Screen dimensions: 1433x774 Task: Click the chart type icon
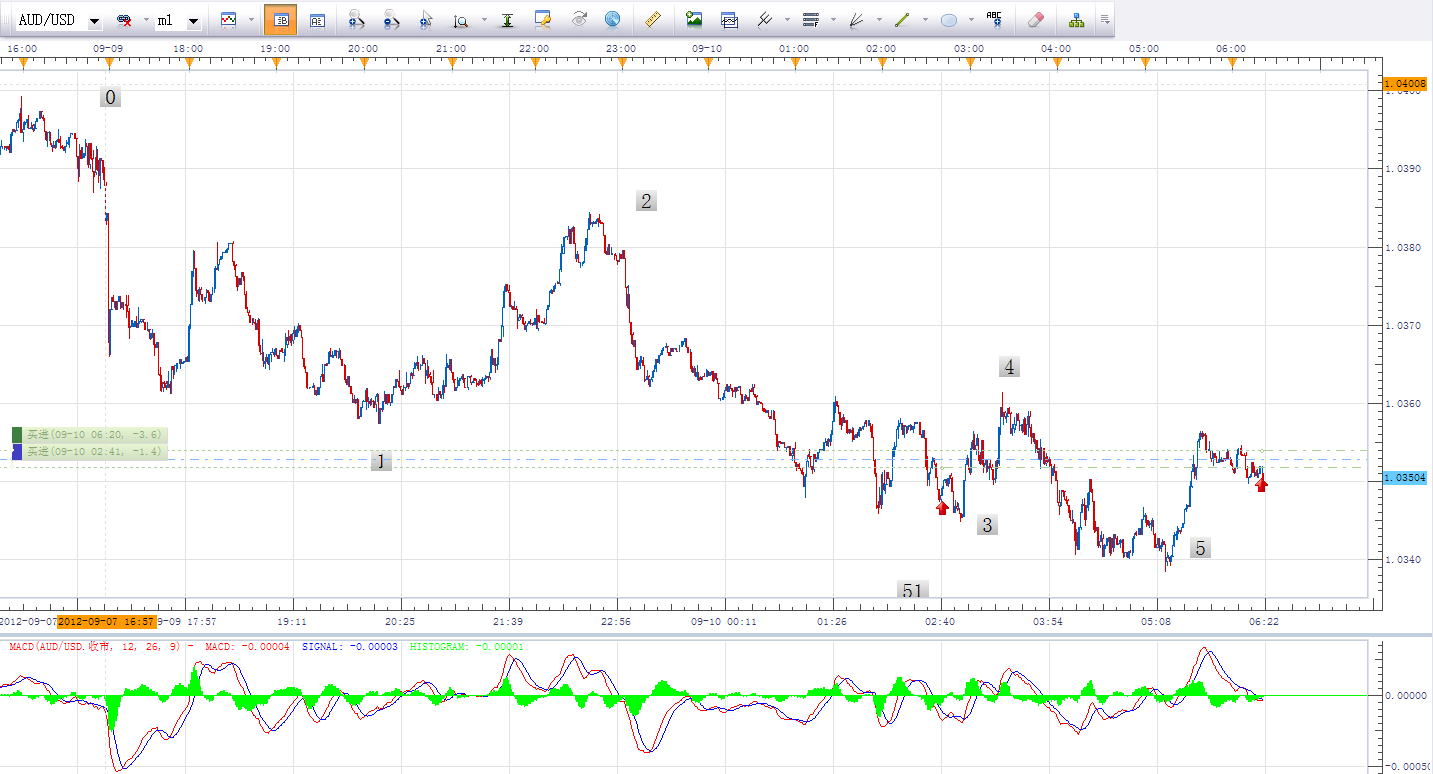point(229,20)
